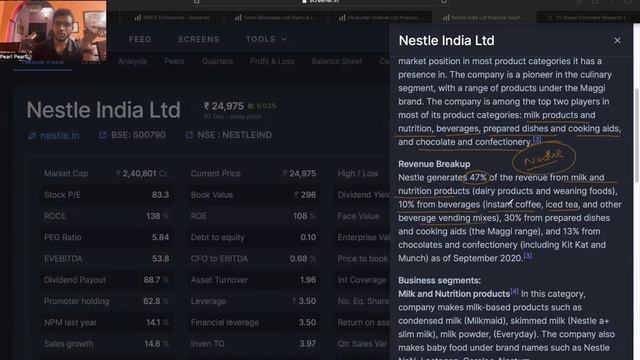Click the EVEBITDA value 53.8

pos(160,259)
